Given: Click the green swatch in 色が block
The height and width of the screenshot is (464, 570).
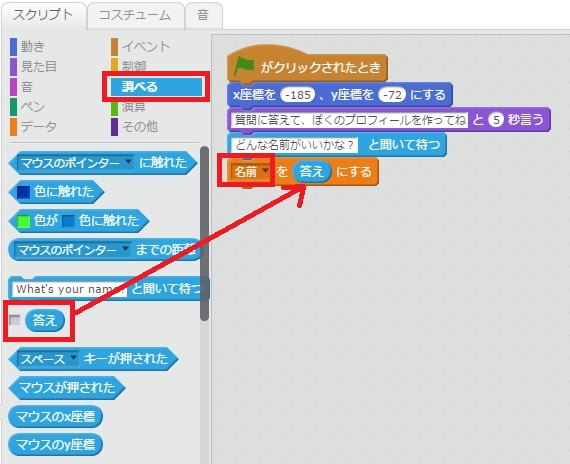Looking at the screenshot, I should [x=24, y=221].
